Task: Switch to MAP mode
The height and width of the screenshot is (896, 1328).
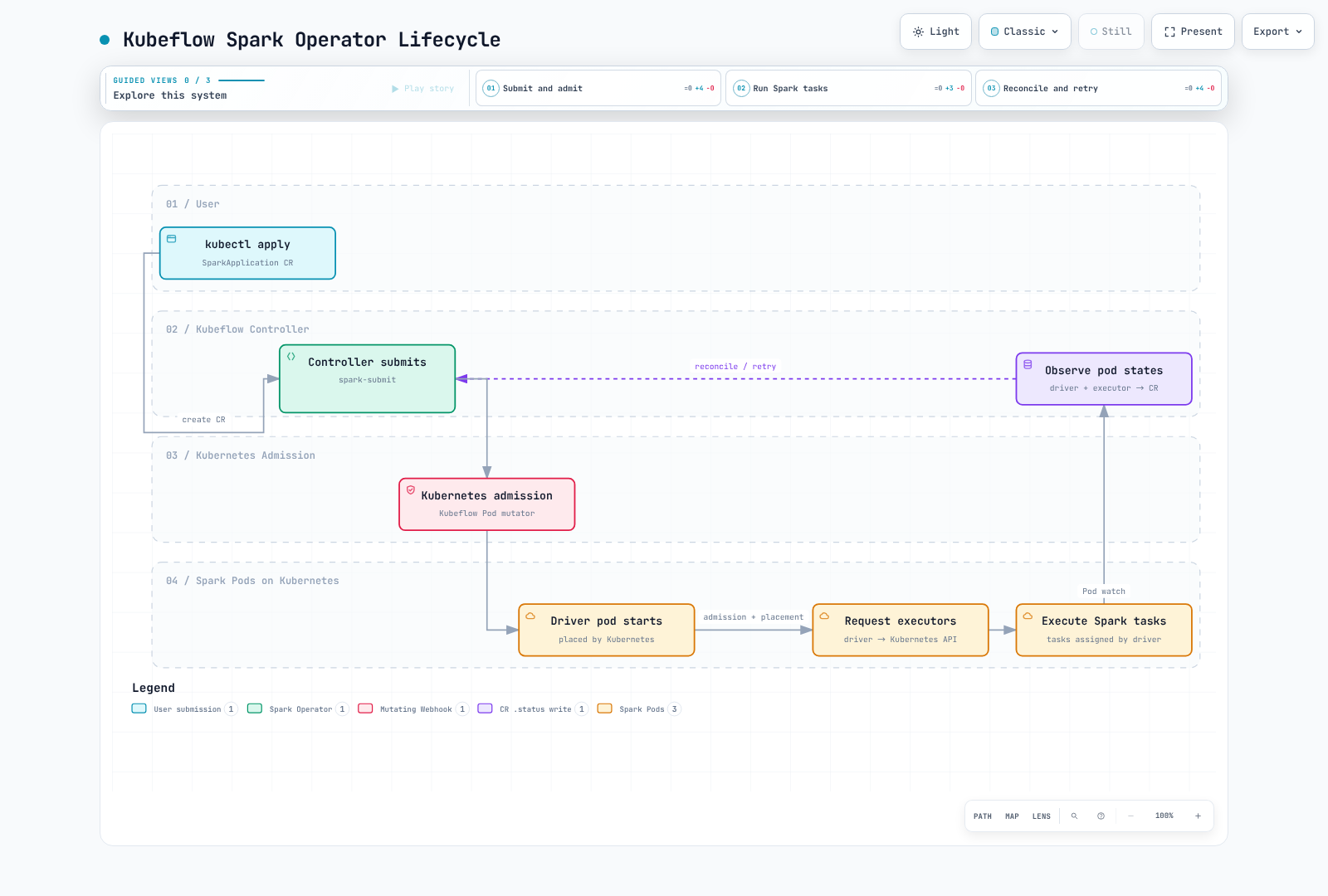Action: [x=1012, y=816]
